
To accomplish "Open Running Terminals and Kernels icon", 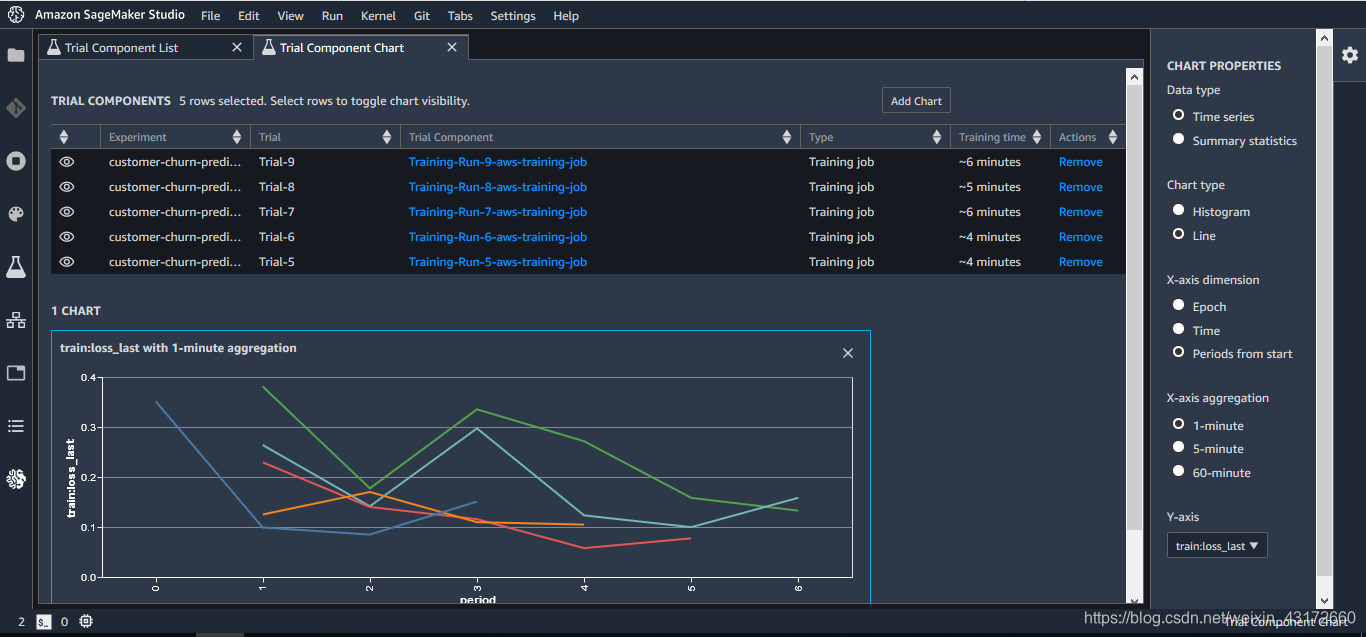I will point(16,161).
